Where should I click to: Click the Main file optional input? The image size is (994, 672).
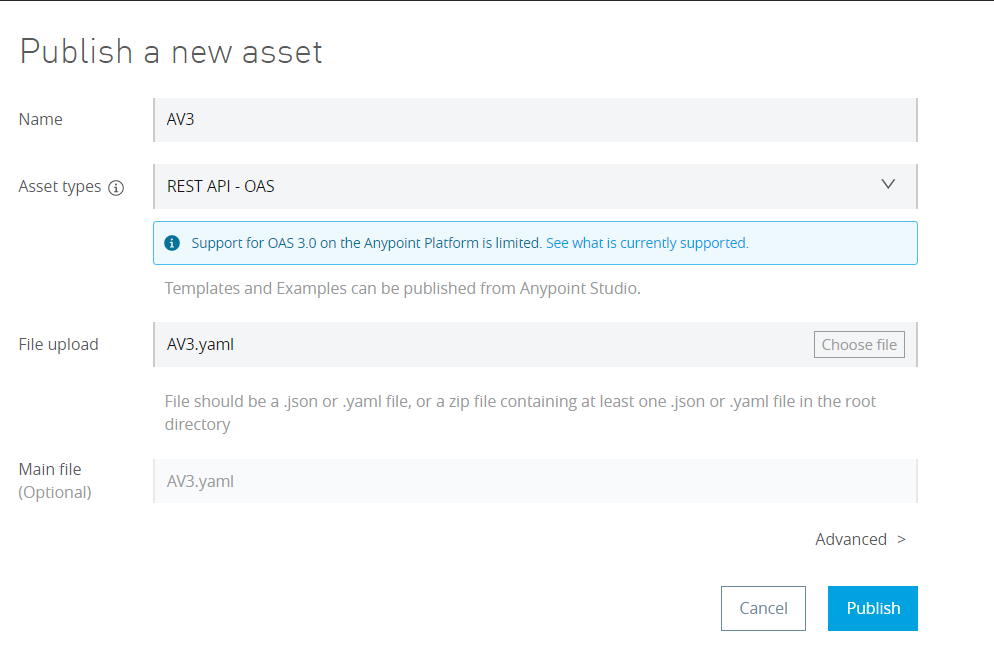click(x=535, y=481)
